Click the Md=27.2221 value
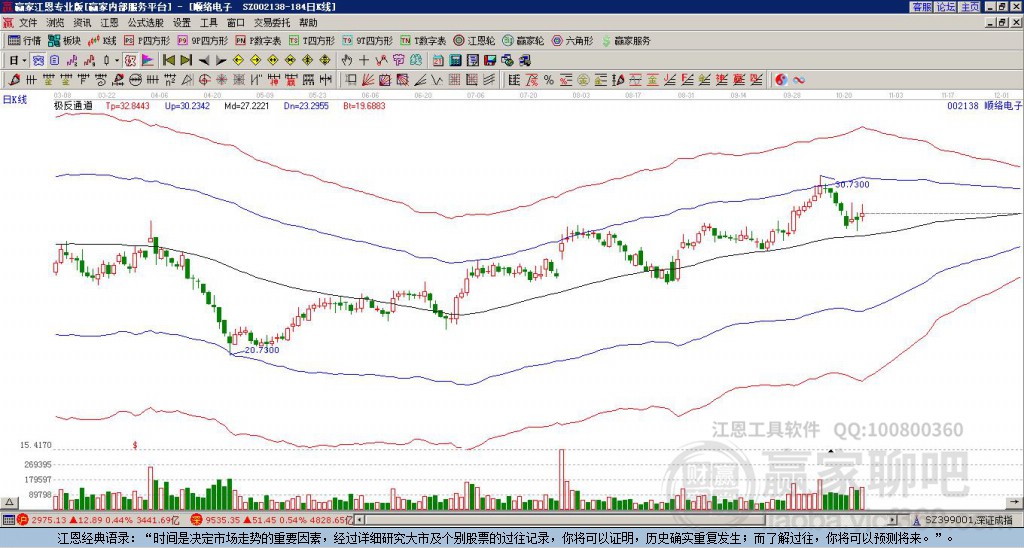The image size is (1024, 548). pyautogui.click(x=246, y=105)
